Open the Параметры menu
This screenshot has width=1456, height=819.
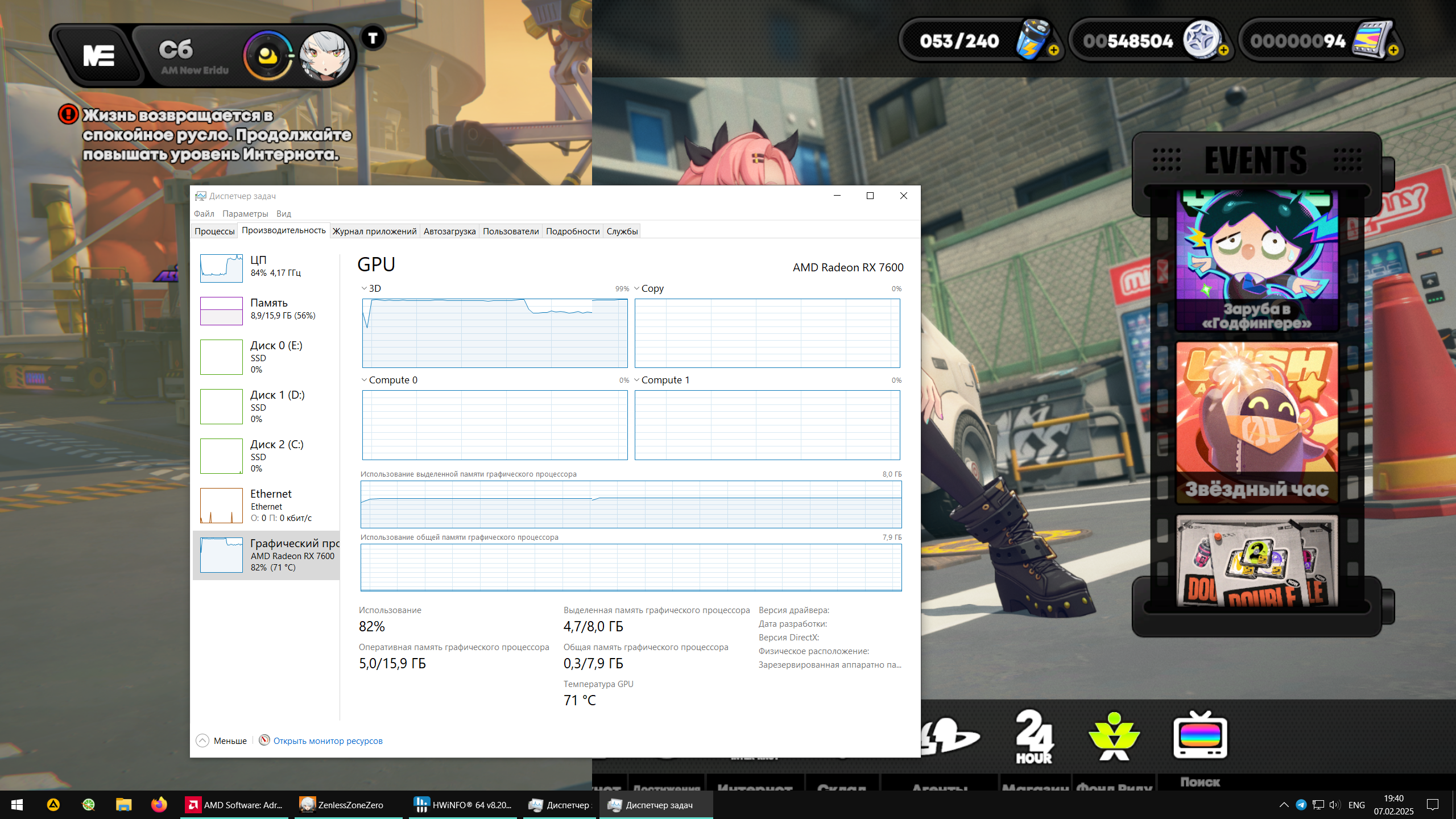(245, 213)
